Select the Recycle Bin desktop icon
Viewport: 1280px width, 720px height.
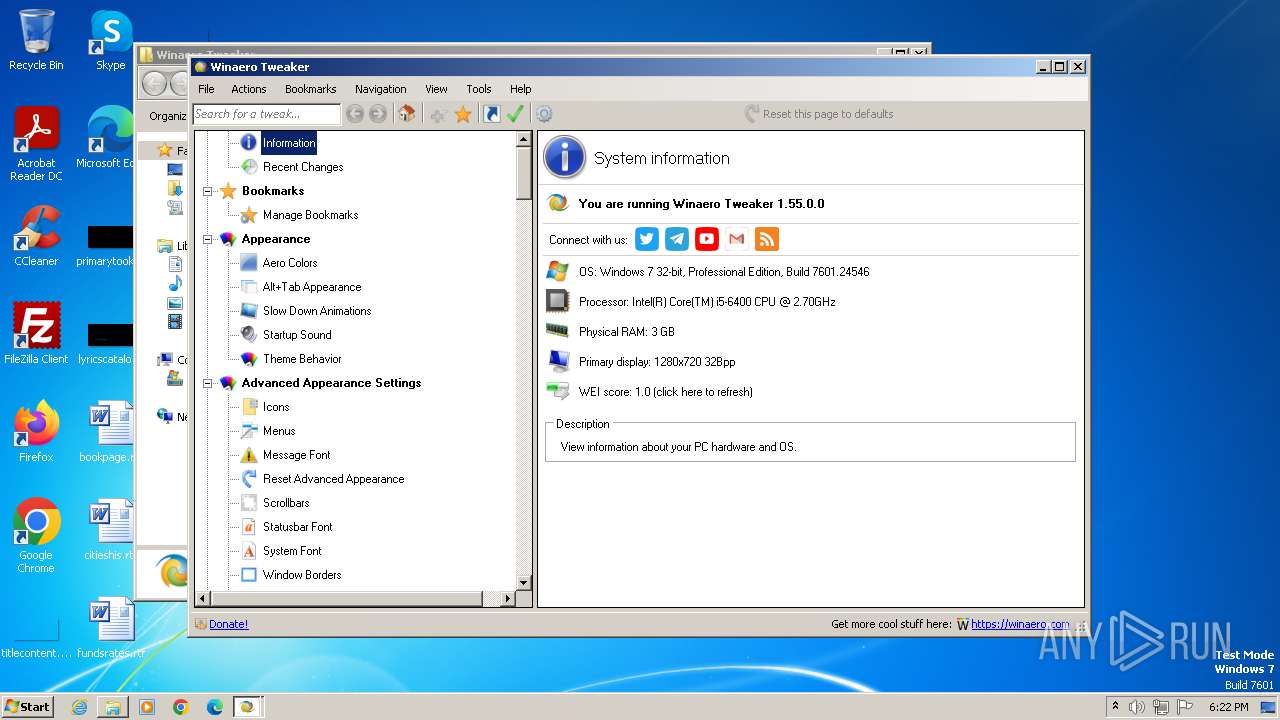point(36,40)
